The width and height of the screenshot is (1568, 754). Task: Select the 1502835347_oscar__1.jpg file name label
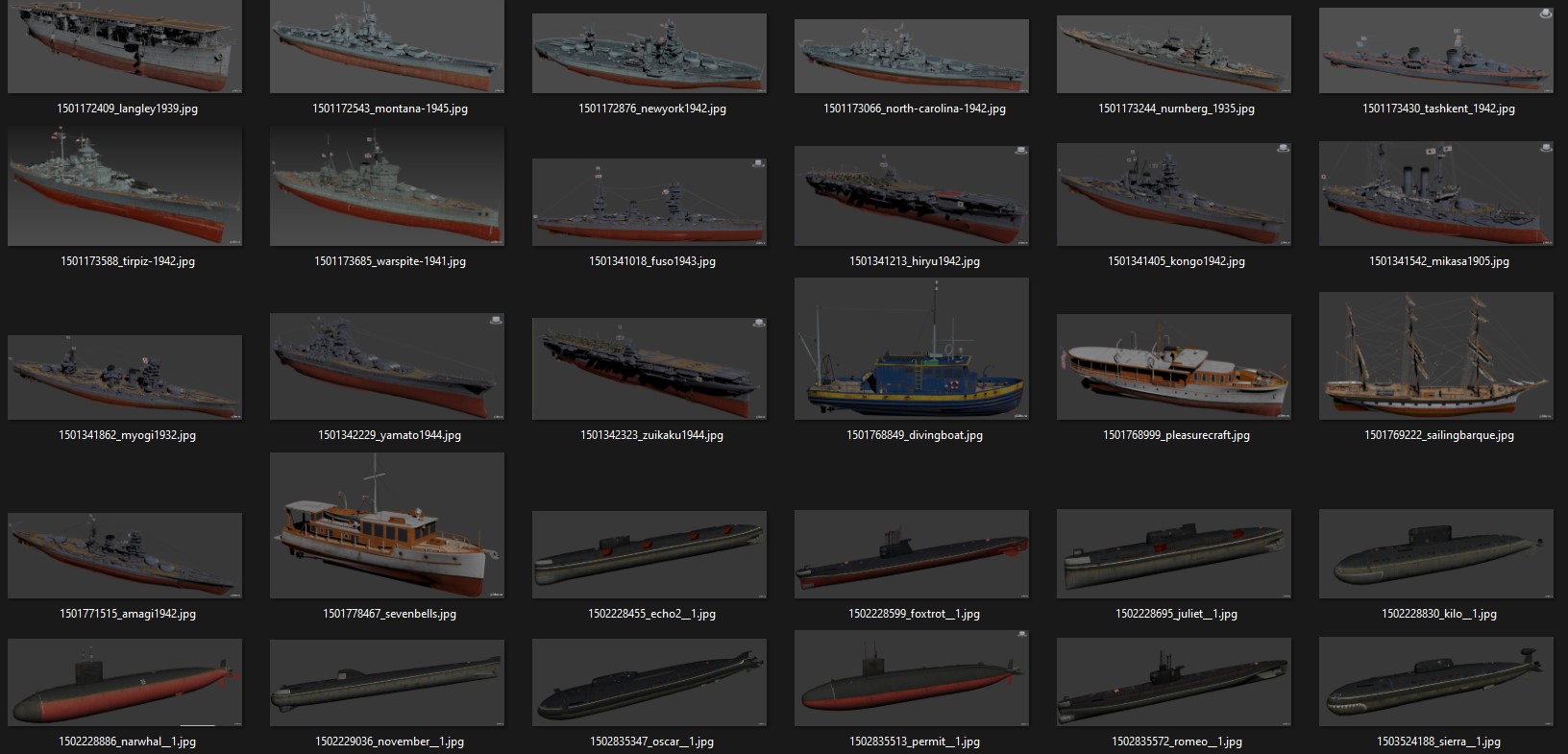coord(651,742)
